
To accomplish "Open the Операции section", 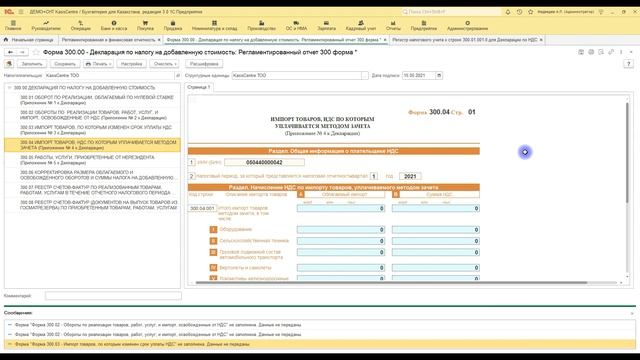I will (x=80, y=26).
